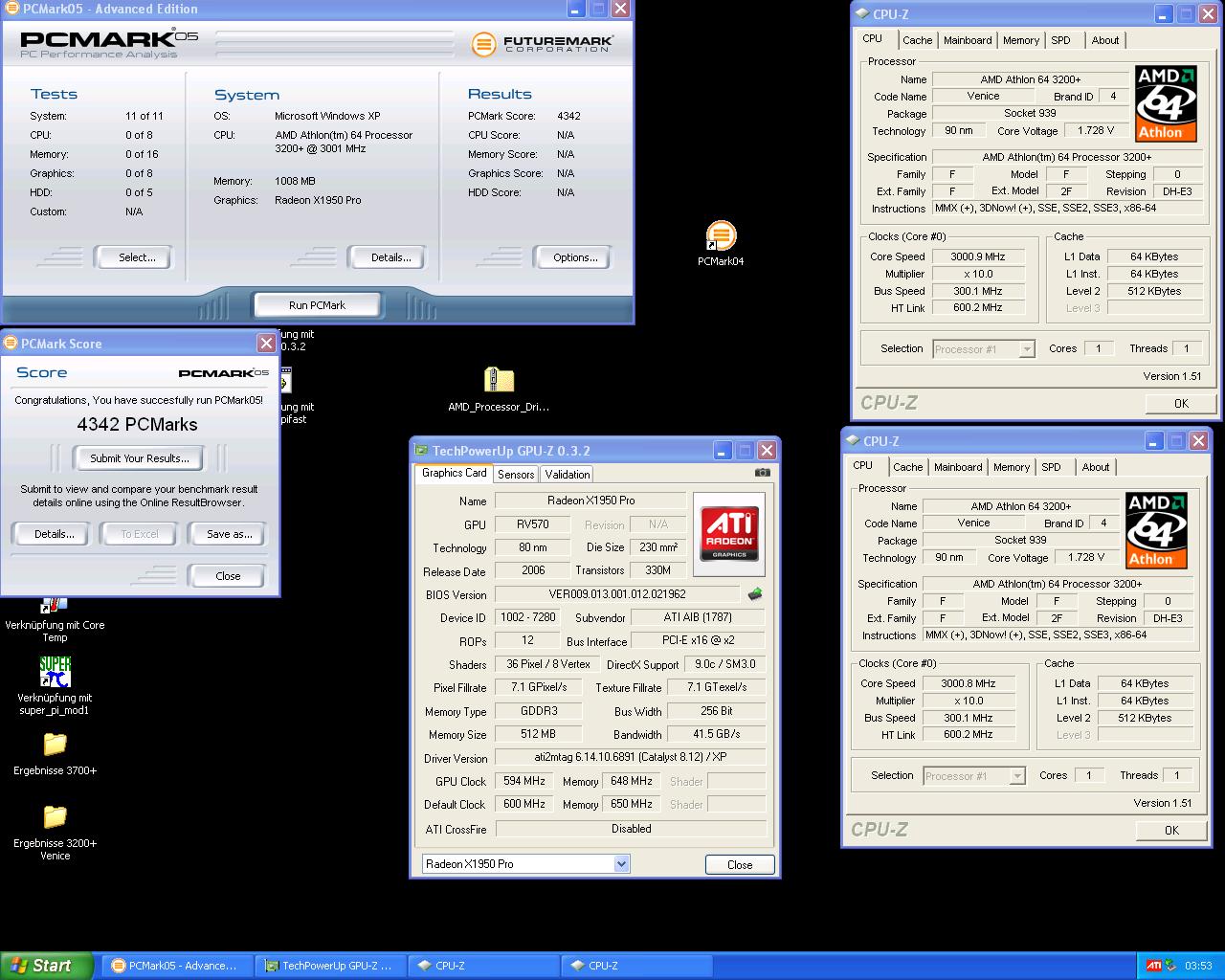Open the Memory tab in upper CPU-Z
This screenshot has width=1225, height=980.
coord(1021,40)
